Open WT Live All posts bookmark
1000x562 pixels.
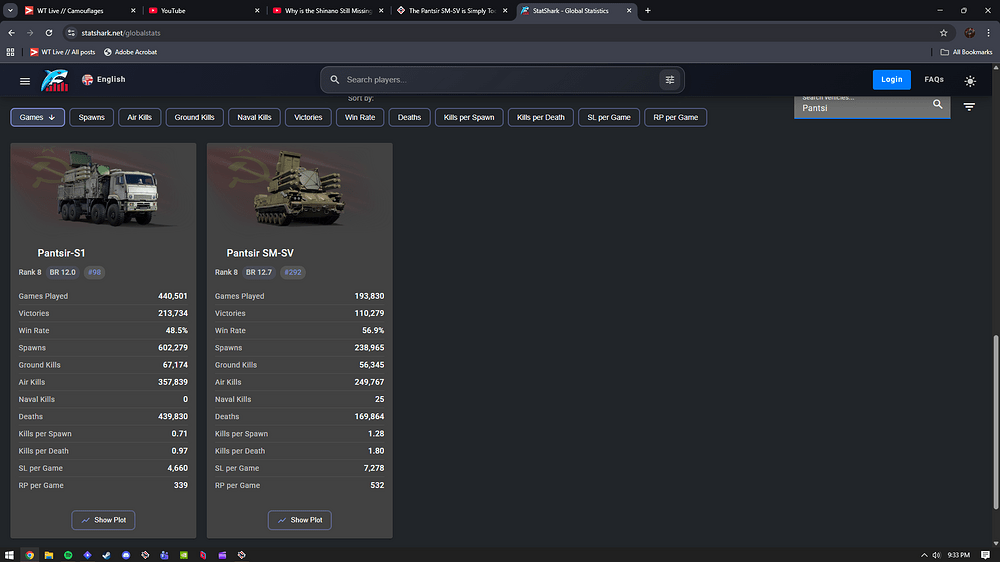[x=62, y=52]
